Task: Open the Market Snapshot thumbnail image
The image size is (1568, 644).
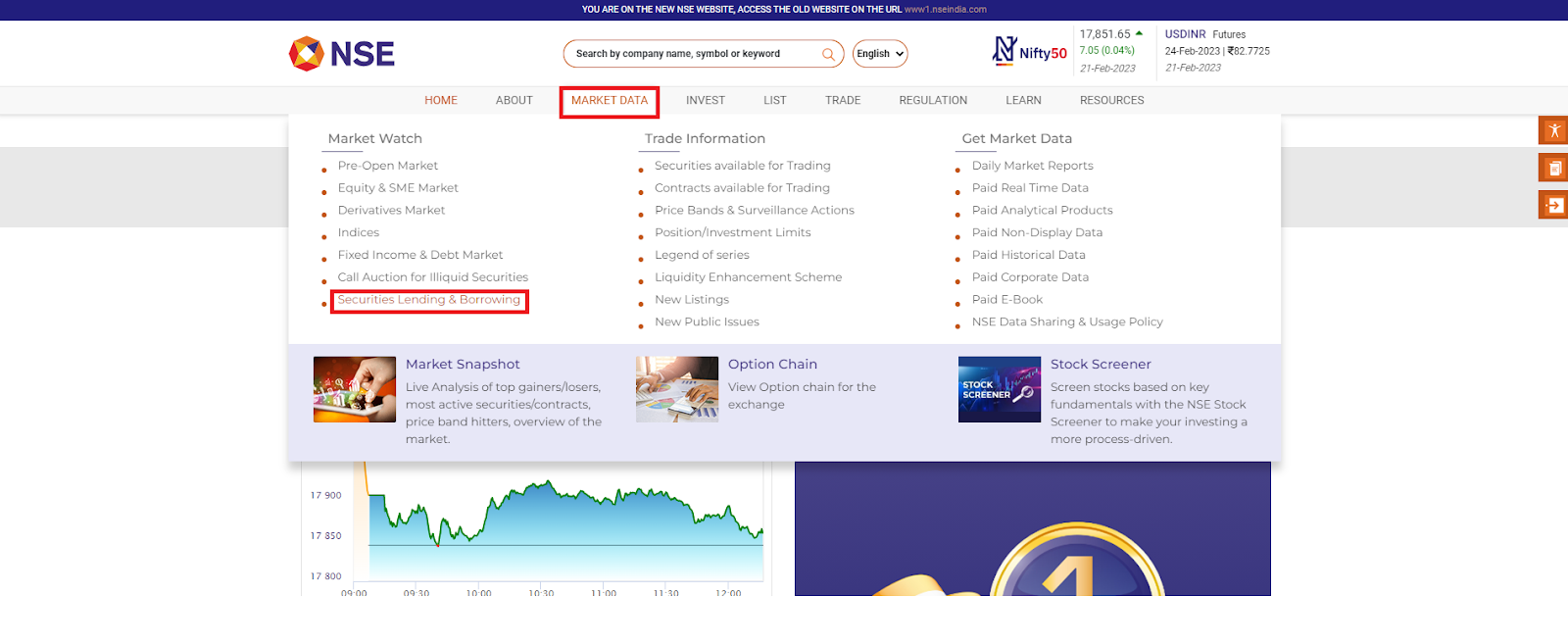Action: [x=355, y=389]
